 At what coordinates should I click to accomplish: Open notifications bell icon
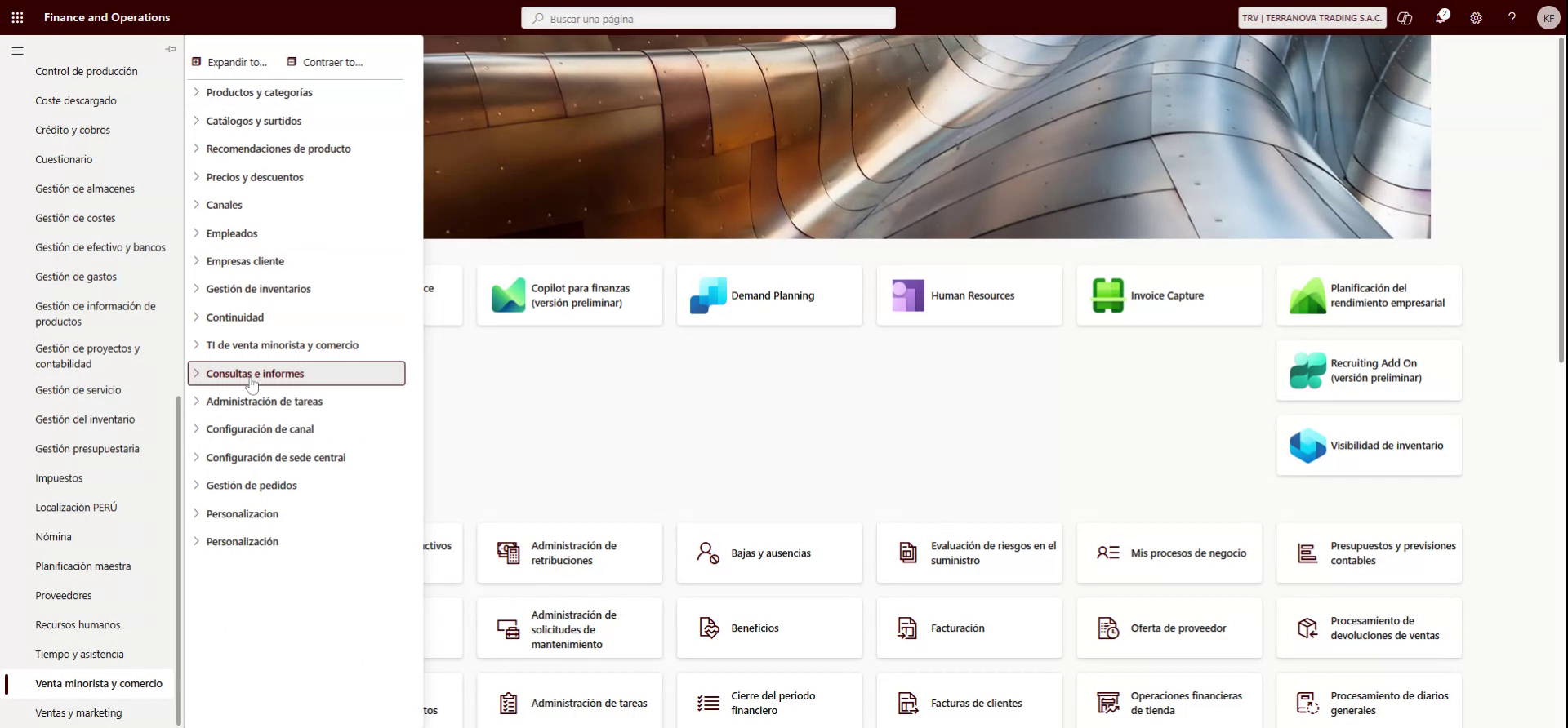1441,17
